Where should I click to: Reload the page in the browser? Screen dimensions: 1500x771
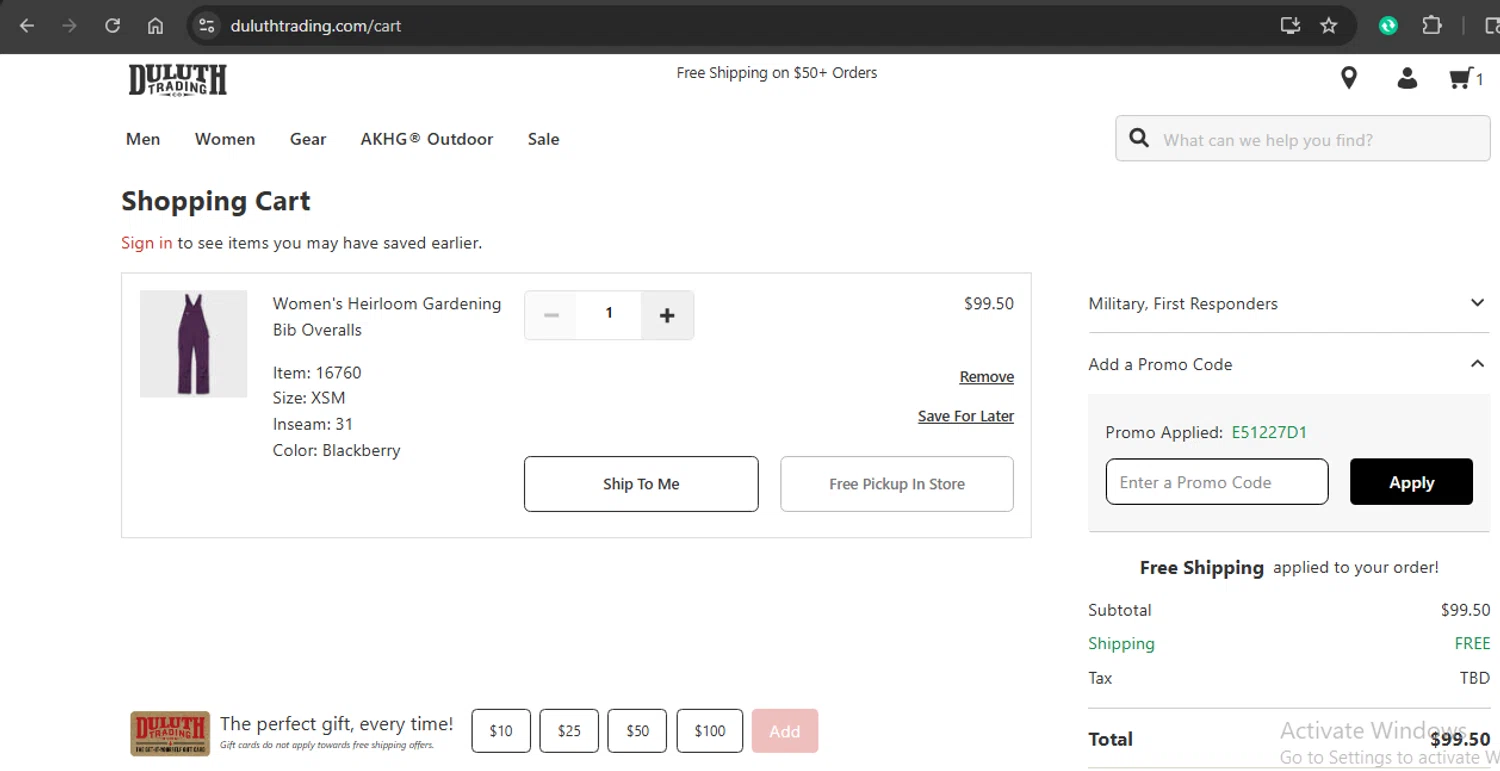(112, 26)
